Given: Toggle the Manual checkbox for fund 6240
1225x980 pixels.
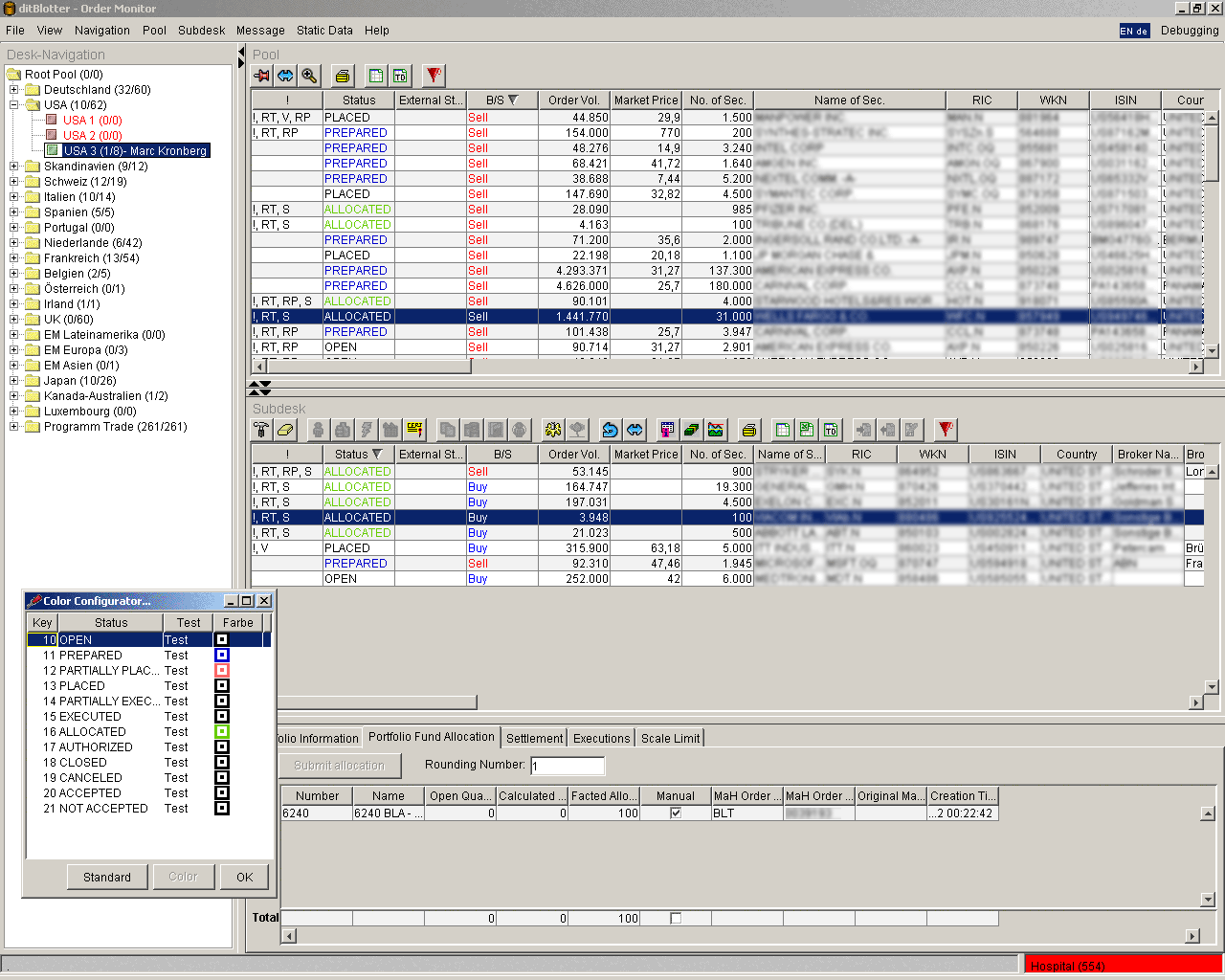Looking at the screenshot, I should tap(676, 813).
